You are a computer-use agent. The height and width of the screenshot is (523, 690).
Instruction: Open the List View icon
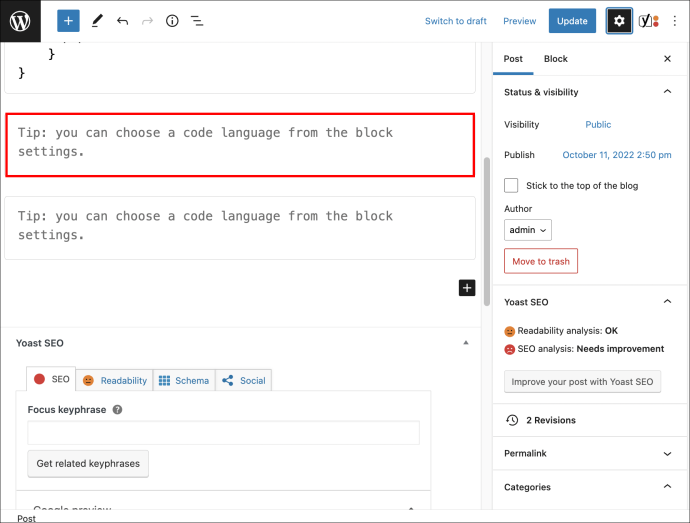(x=197, y=21)
